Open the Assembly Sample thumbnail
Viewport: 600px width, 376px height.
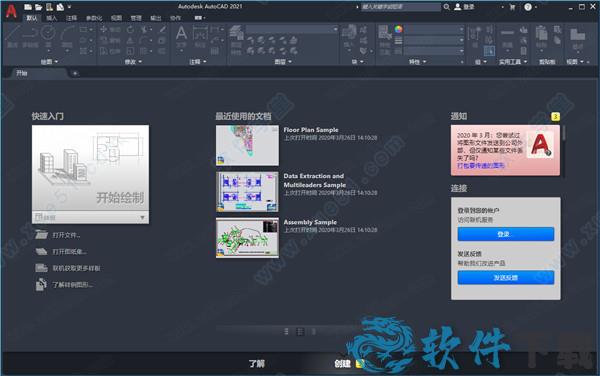click(247, 238)
